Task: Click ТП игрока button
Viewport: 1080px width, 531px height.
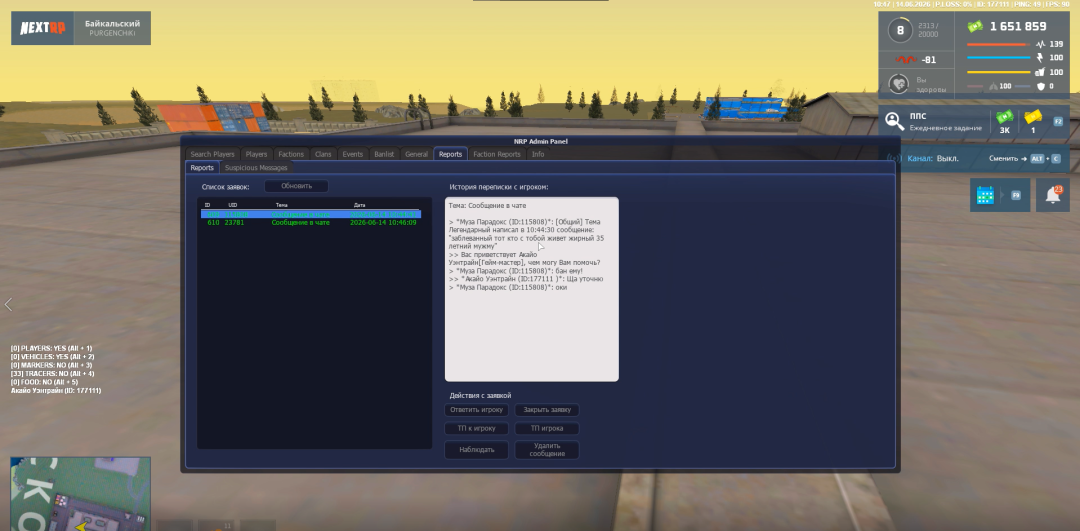Action: [x=547, y=428]
